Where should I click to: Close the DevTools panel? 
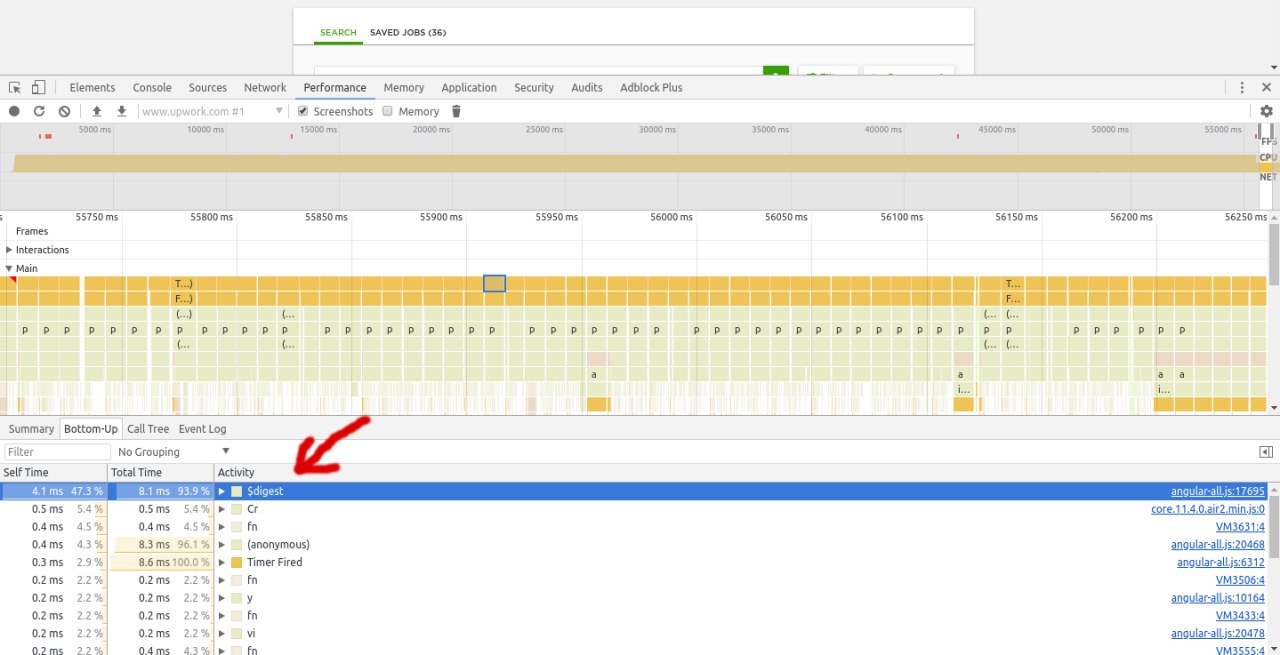tap(1266, 88)
